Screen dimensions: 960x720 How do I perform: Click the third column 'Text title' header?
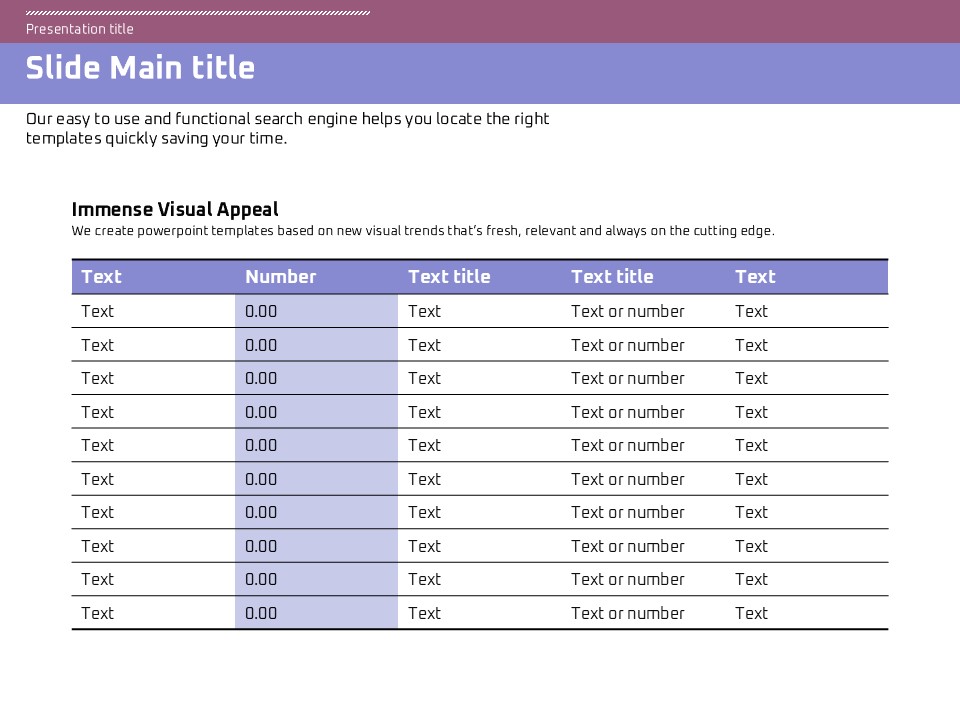[x=449, y=277]
